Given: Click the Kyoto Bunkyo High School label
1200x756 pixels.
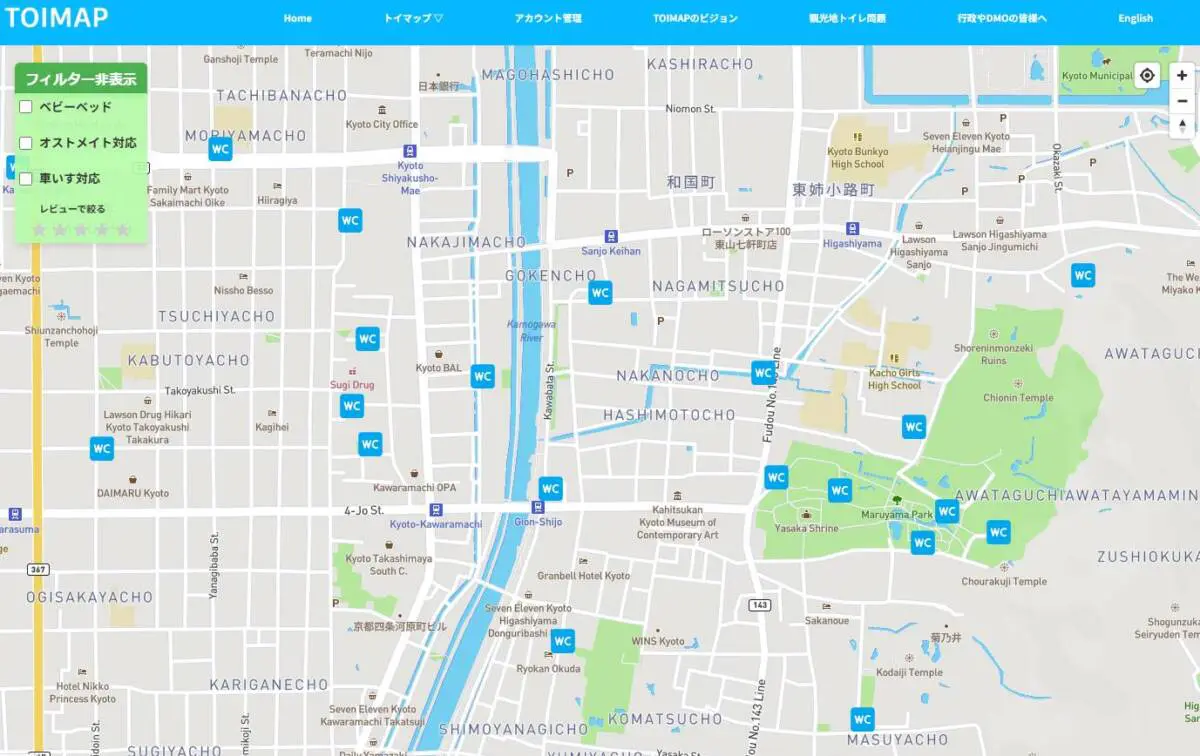Looking at the screenshot, I should tap(857, 158).
